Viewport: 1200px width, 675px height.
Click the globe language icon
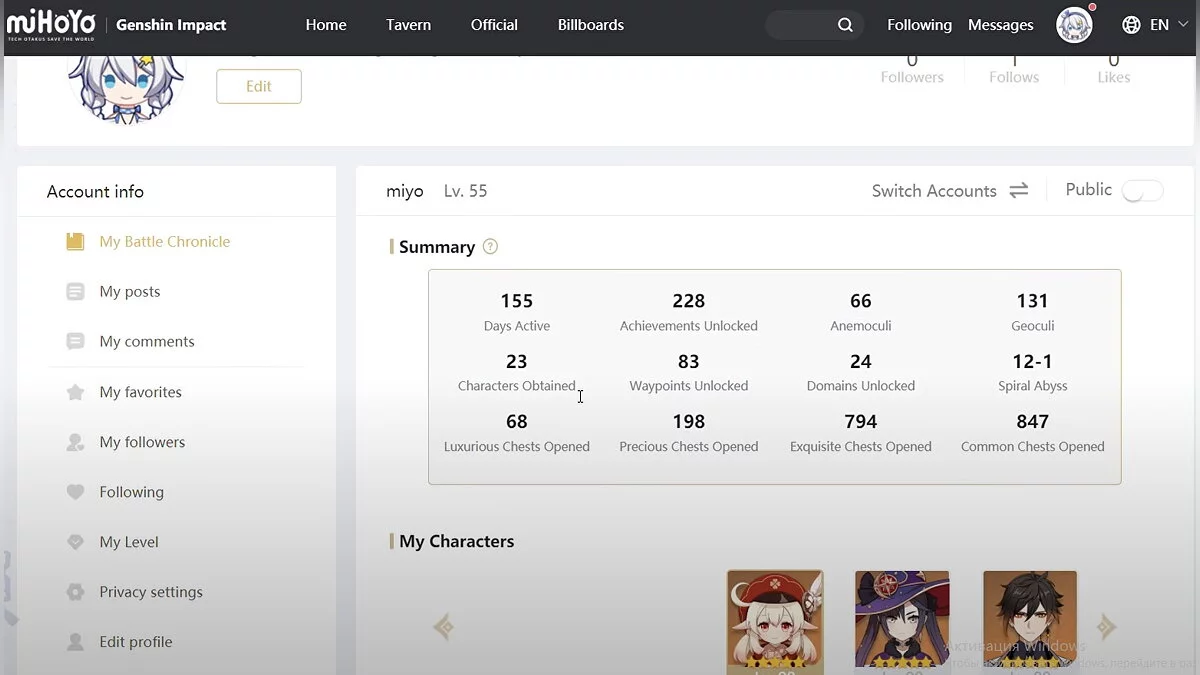pyautogui.click(x=1131, y=25)
